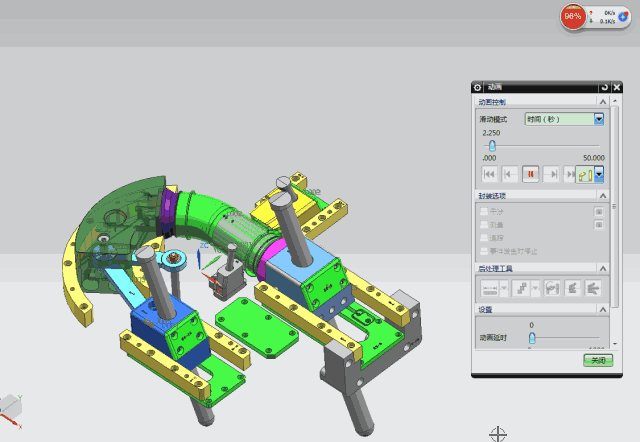Click the playback mode icon button
This screenshot has height=442, width=640.
coord(585,174)
